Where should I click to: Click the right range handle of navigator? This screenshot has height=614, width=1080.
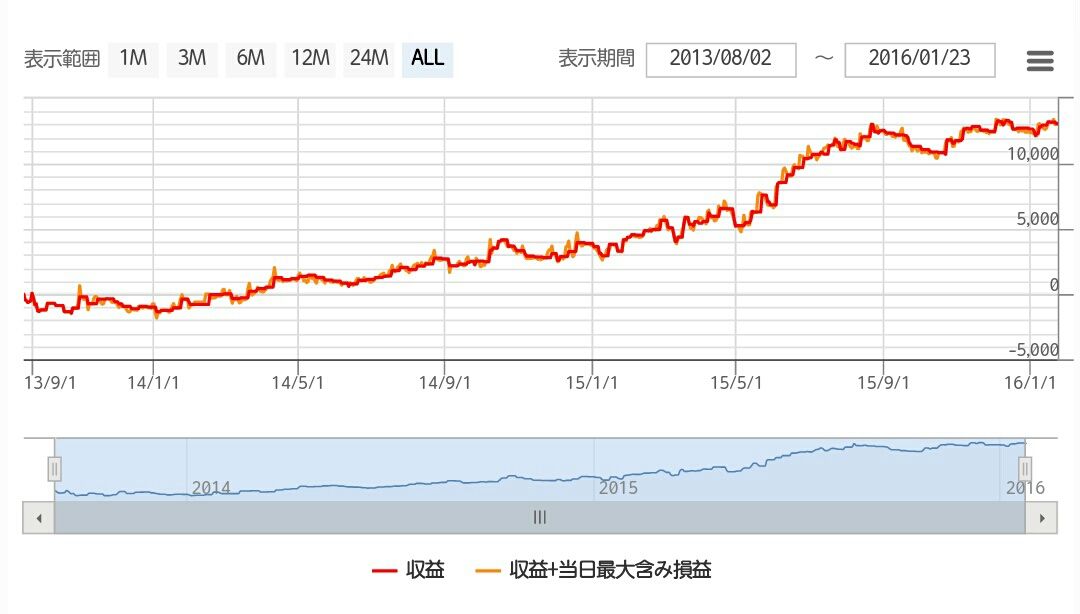[1025, 469]
